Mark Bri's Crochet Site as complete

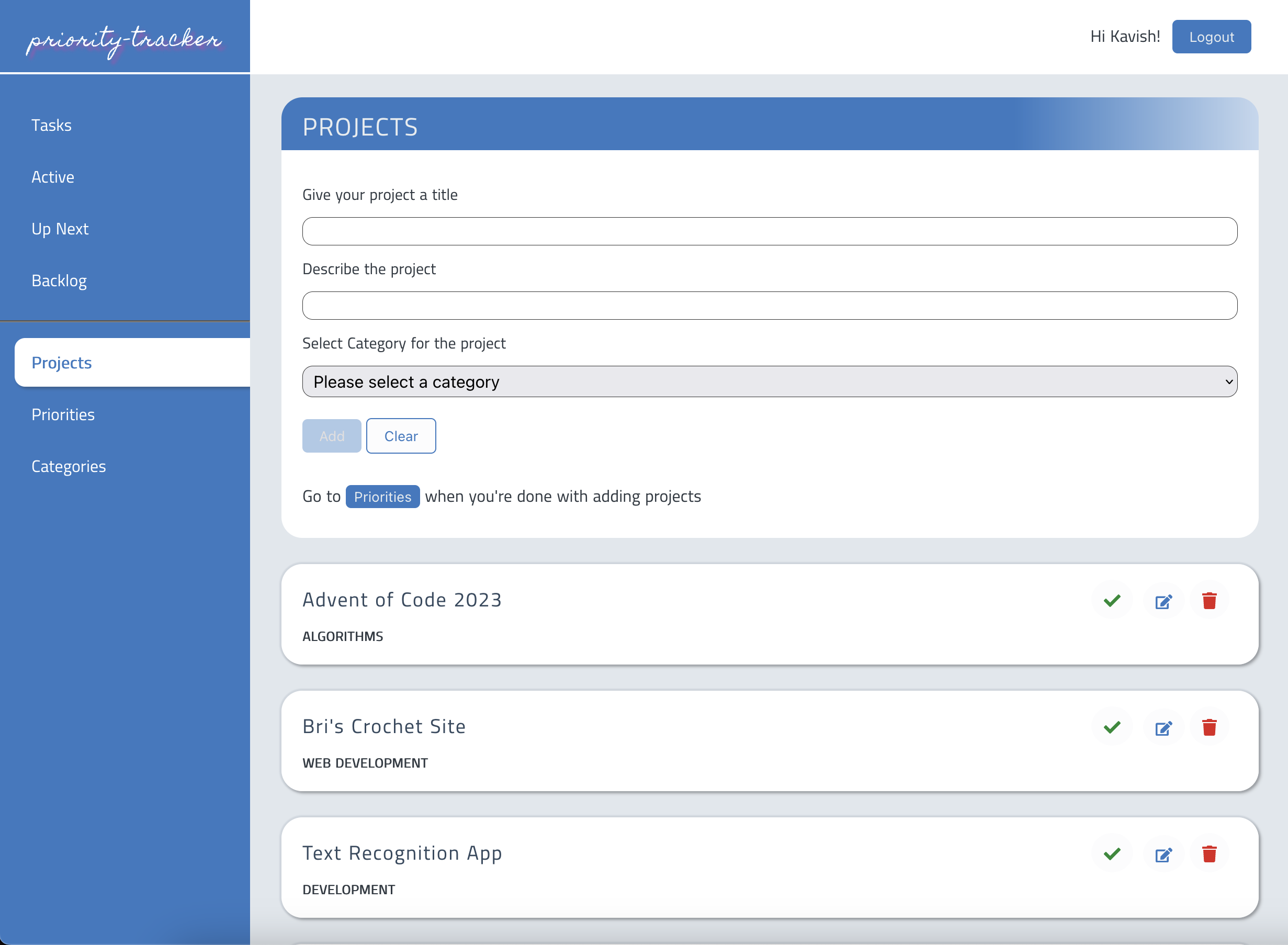tap(1112, 728)
